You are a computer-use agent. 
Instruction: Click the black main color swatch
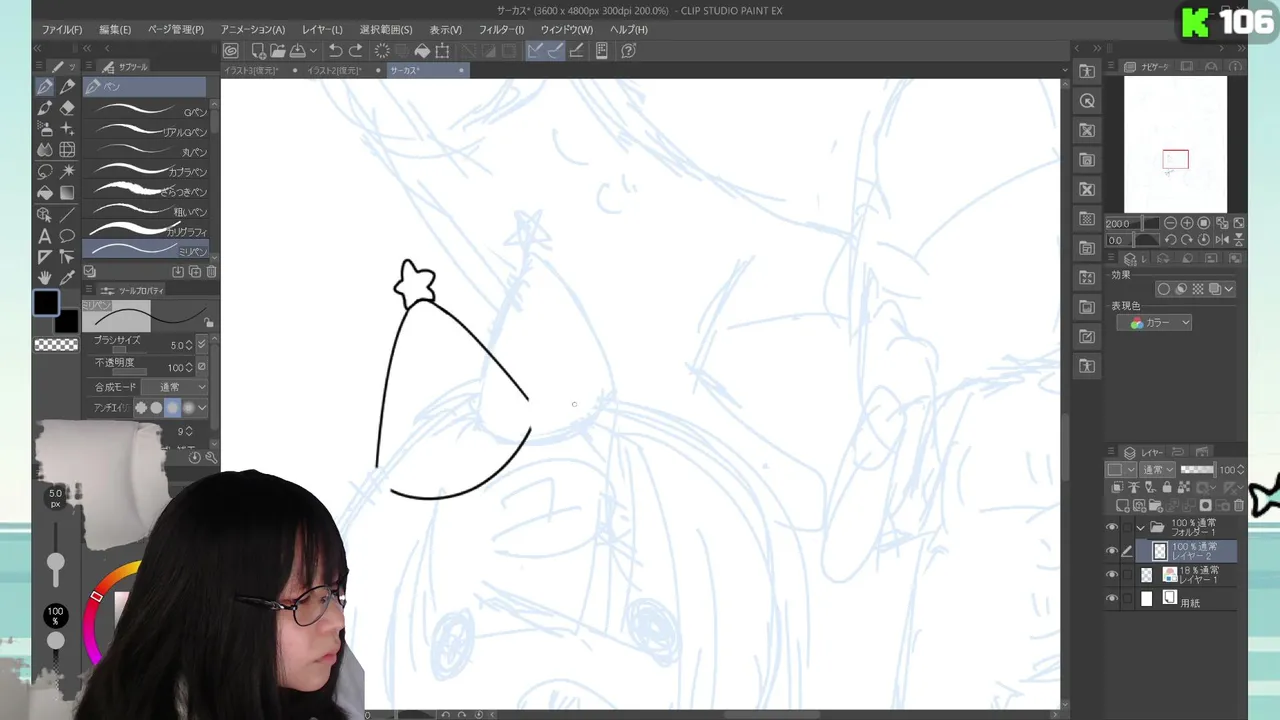coord(46,303)
